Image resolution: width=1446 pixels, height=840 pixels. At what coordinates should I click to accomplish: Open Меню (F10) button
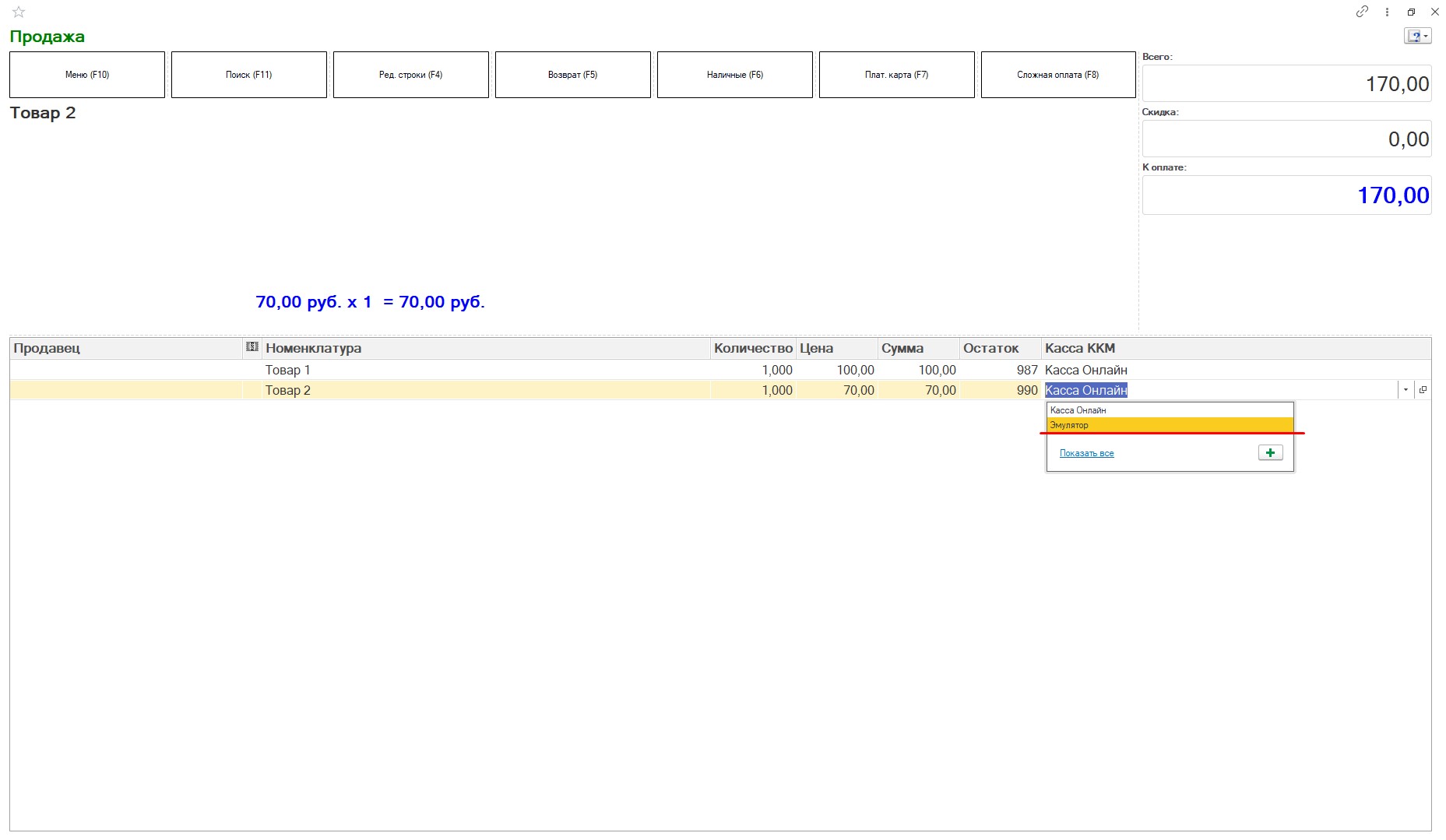[x=87, y=75]
